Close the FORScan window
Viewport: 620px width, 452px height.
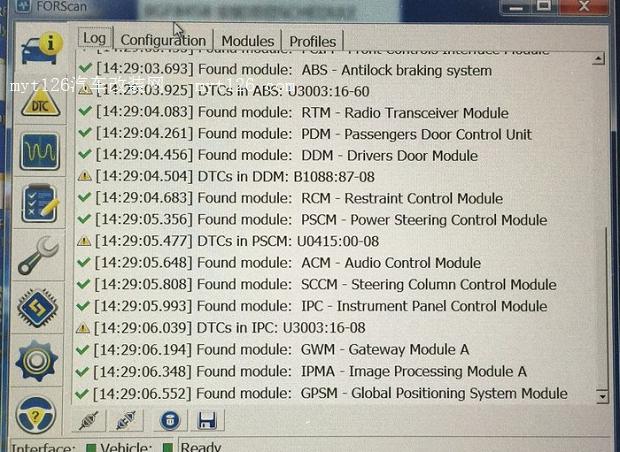tap(584, 6)
